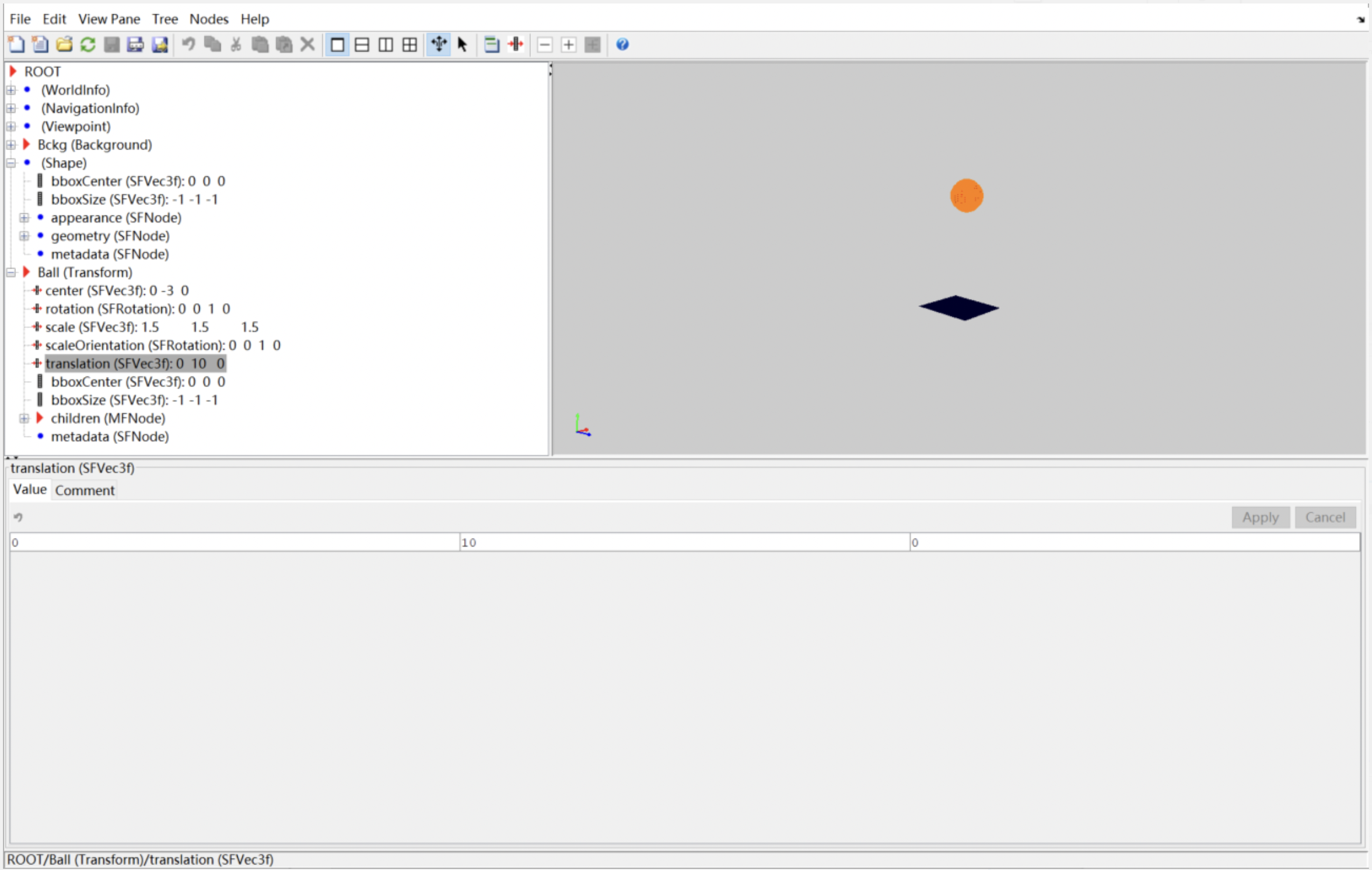This screenshot has width=1372, height=870.
Task: Click the New file toolbar icon
Action: point(16,44)
